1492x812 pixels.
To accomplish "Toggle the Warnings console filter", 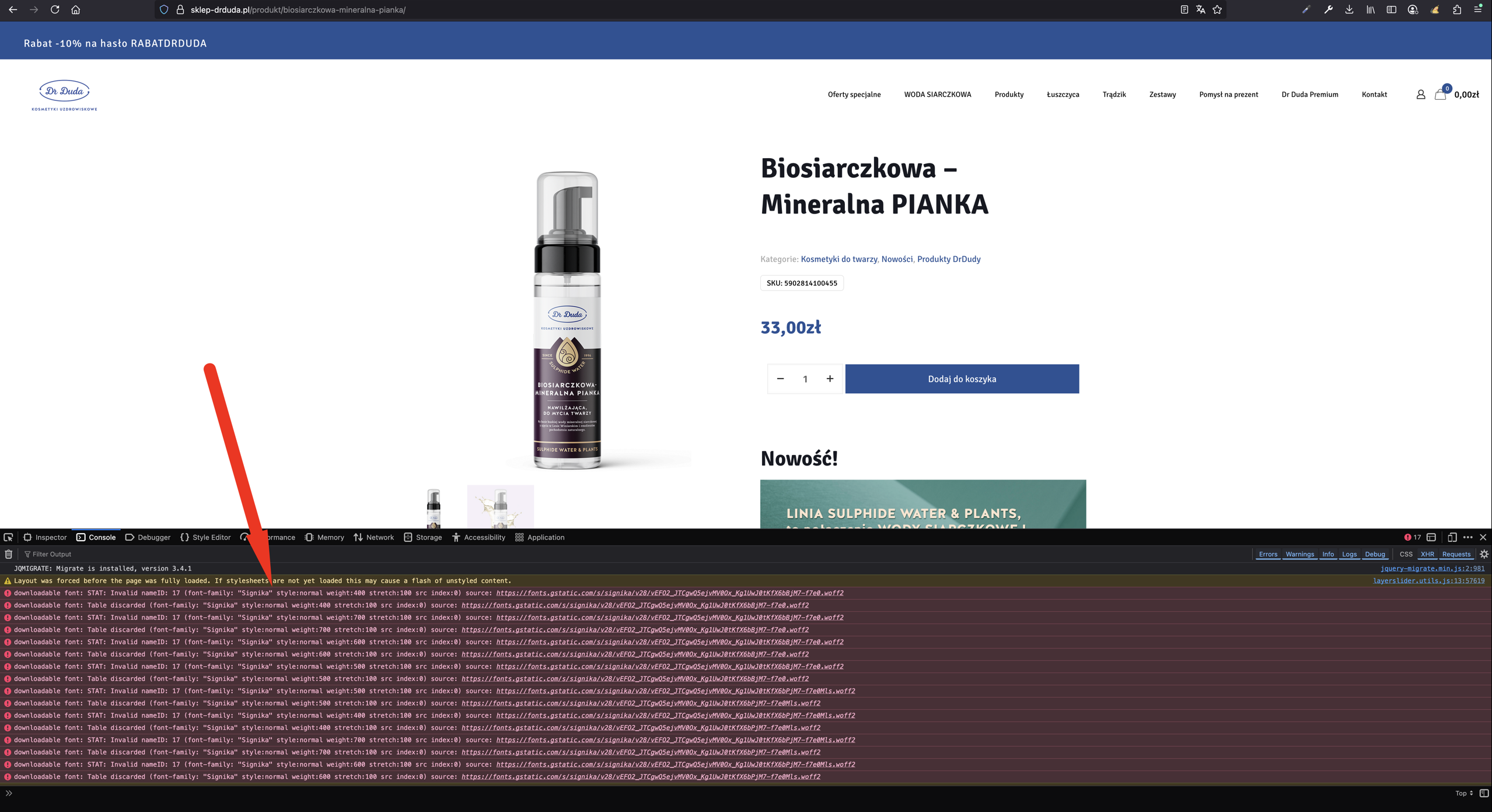I will [x=1299, y=554].
